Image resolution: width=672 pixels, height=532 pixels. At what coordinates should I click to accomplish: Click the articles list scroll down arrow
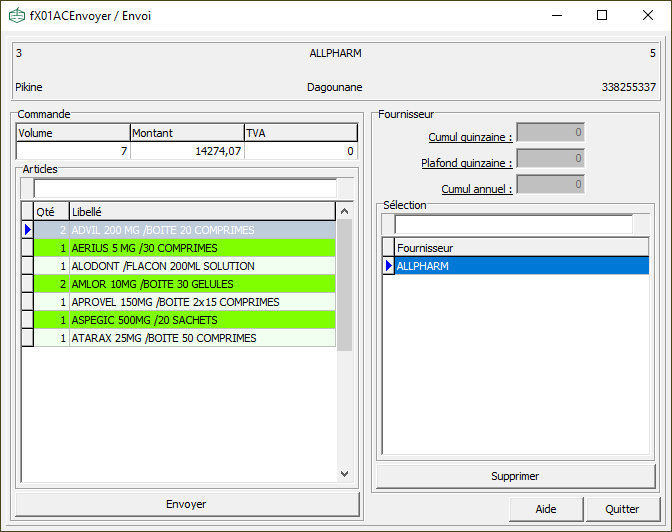(x=344, y=474)
